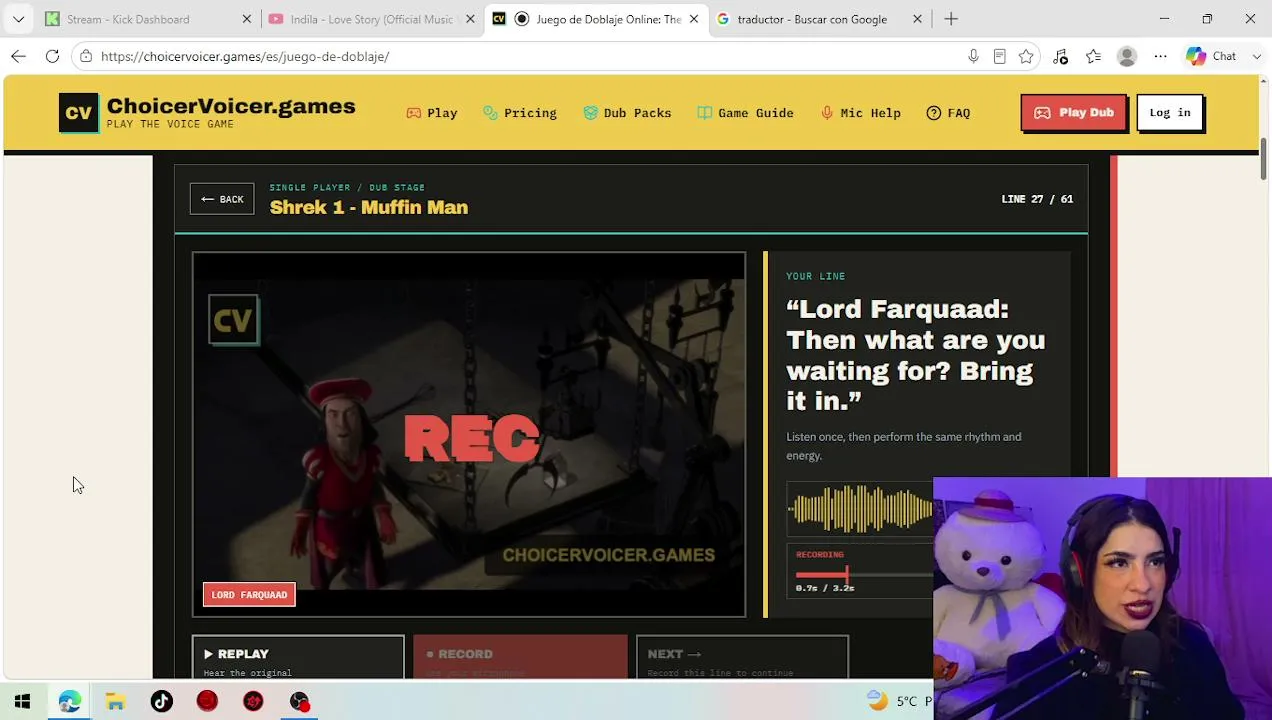Click the red Play Dub button
Viewport: 1272px width, 720px height.
click(x=1074, y=113)
